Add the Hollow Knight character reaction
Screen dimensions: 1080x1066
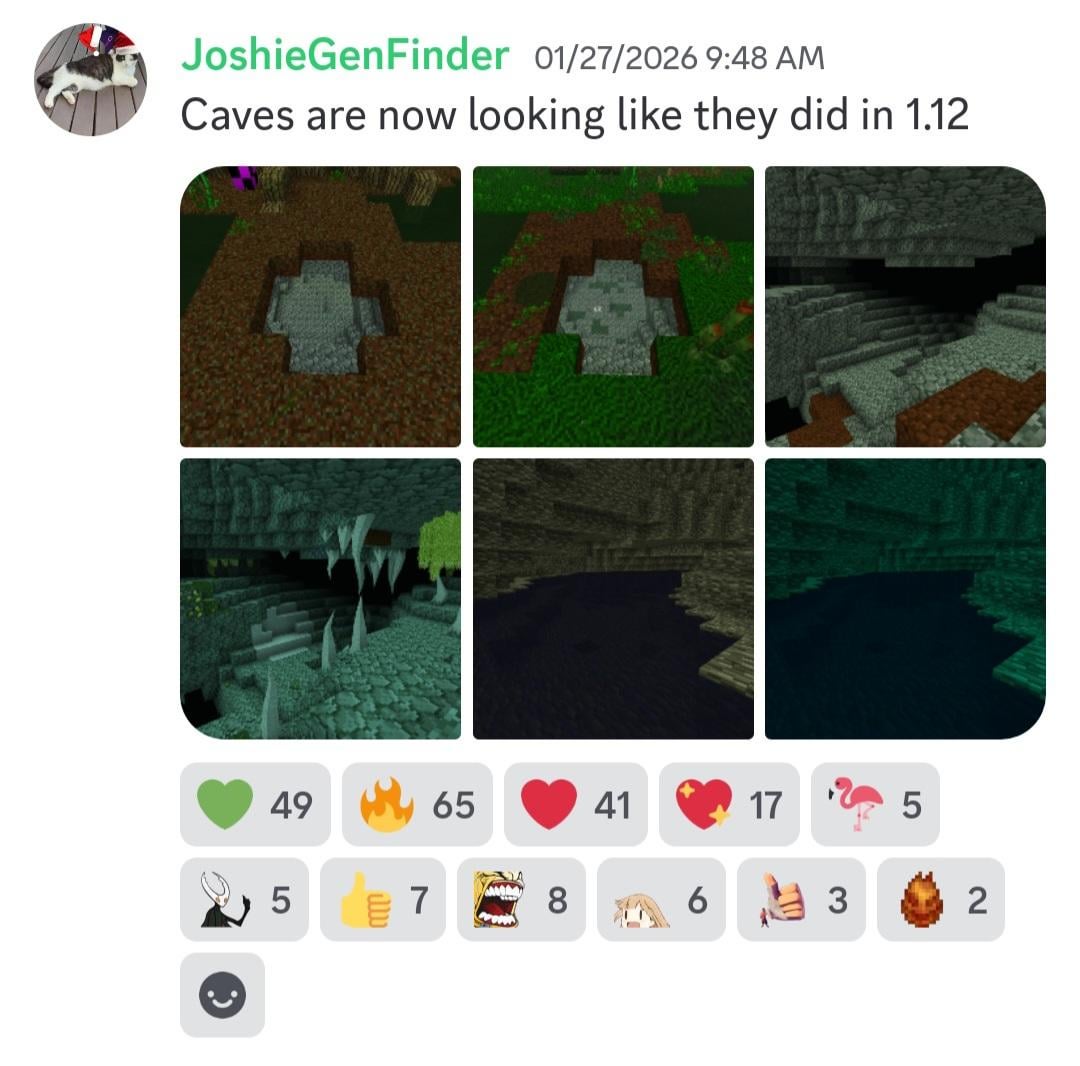pyautogui.click(x=245, y=899)
